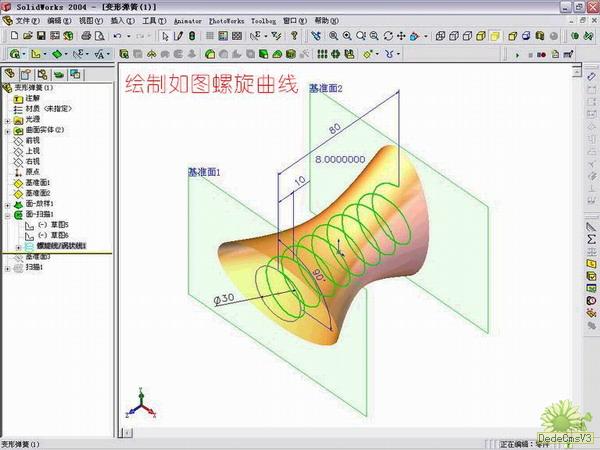600x450 pixels.
Task: Click the New document icon
Action: (13, 36)
